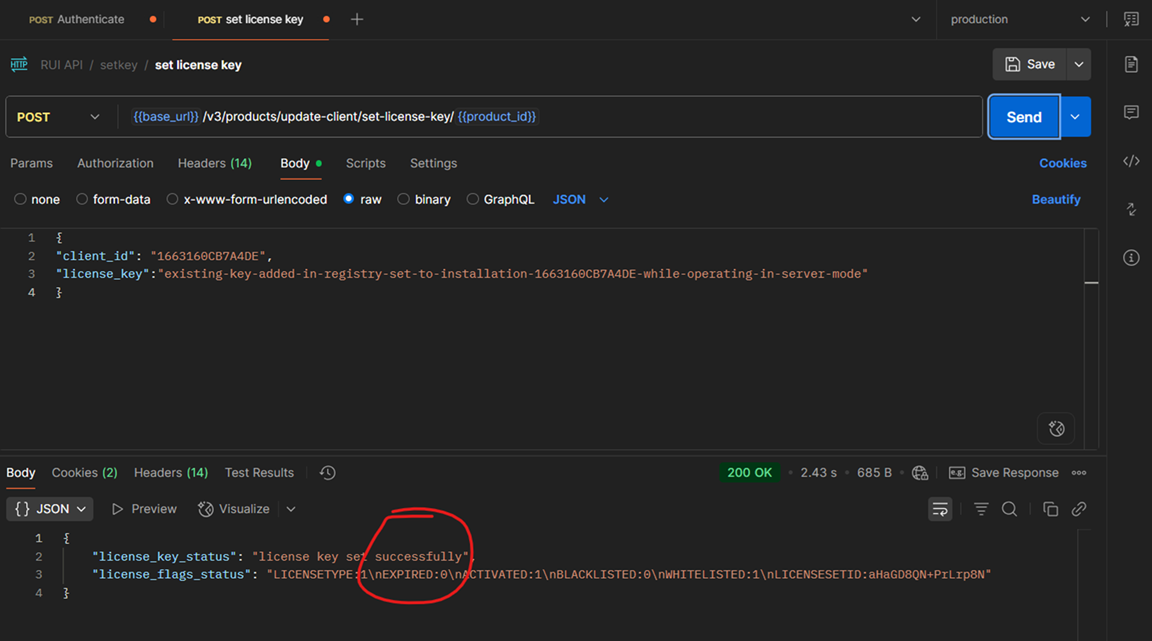The width and height of the screenshot is (1152, 641).
Task: Copy the response body to clipboard
Action: click(1051, 509)
